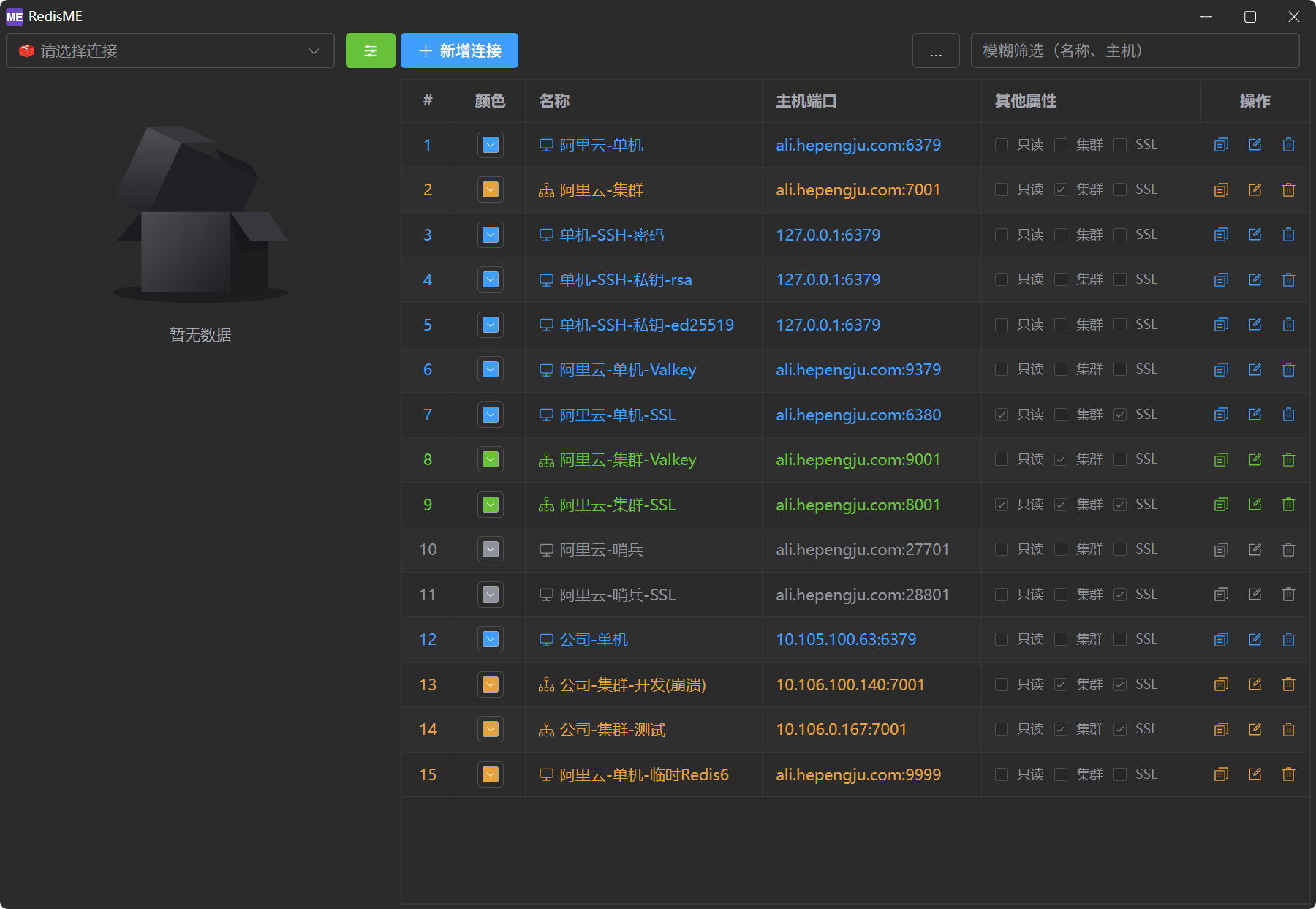Viewport: 1316px width, 909px height.
Task: Delete the 阿里云-哨兵 connection on port 27701
Action: point(1288,550)
